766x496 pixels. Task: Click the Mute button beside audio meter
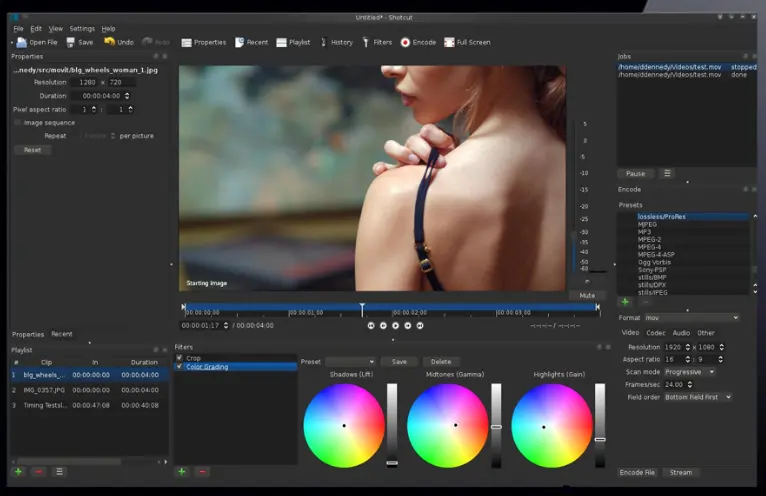pos(587,295)
